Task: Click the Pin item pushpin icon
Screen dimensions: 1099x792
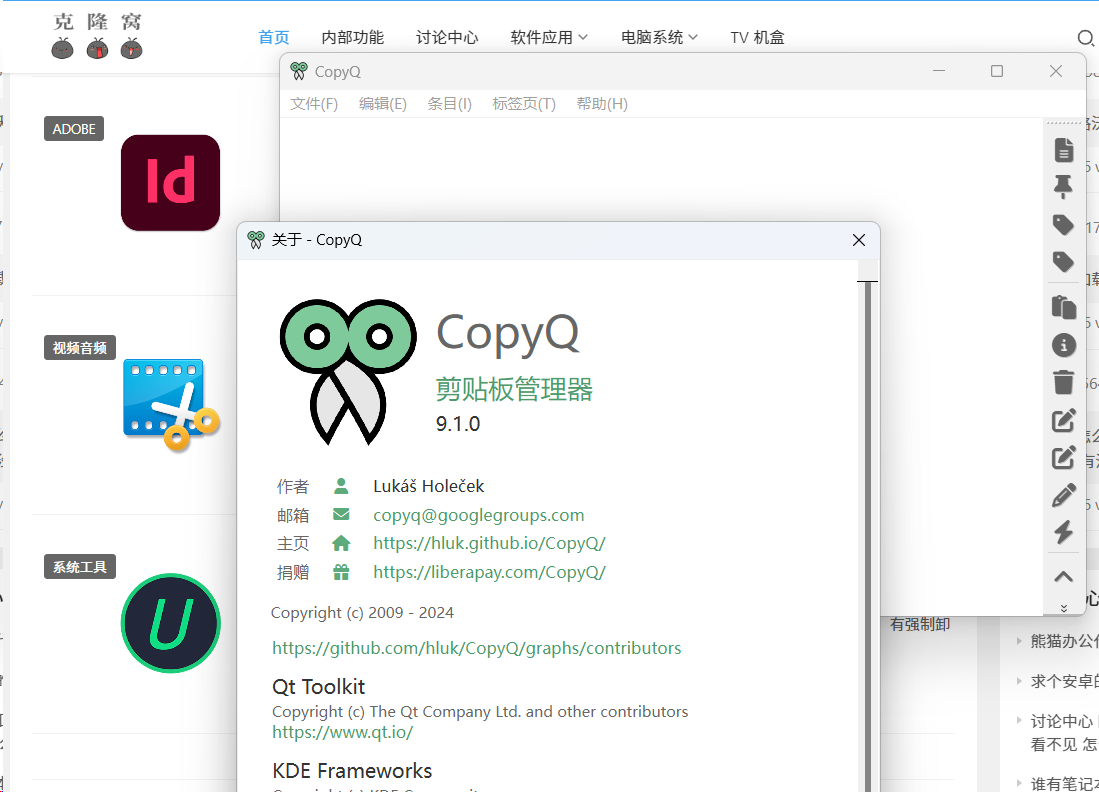Action: point(1063,187)
